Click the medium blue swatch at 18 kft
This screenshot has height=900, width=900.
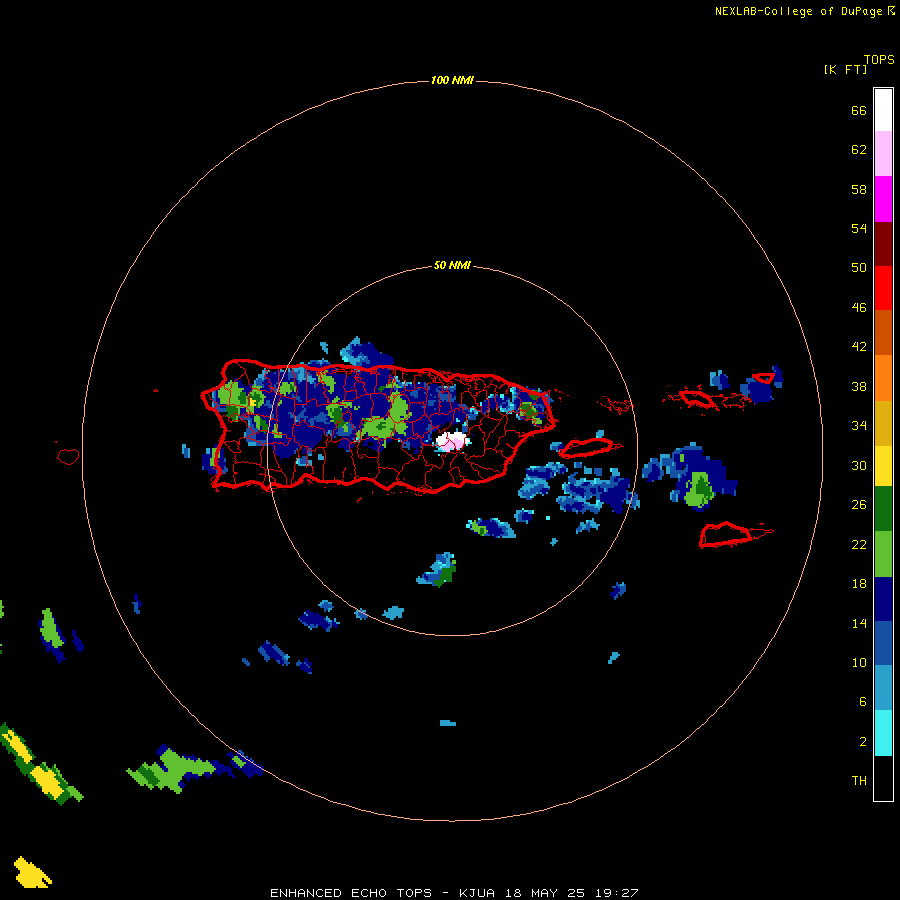[883, 643]
